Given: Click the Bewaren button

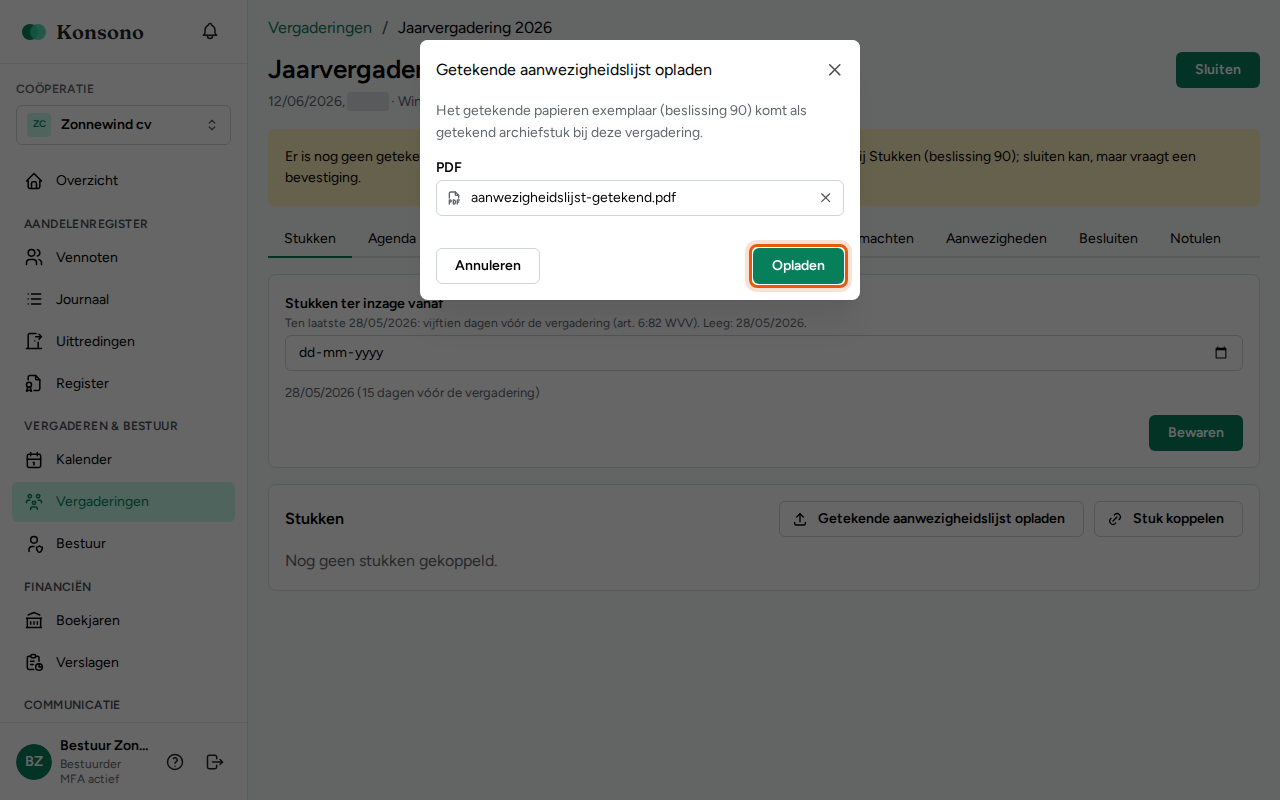Looking at the screenshot, I should [1196, 433].
